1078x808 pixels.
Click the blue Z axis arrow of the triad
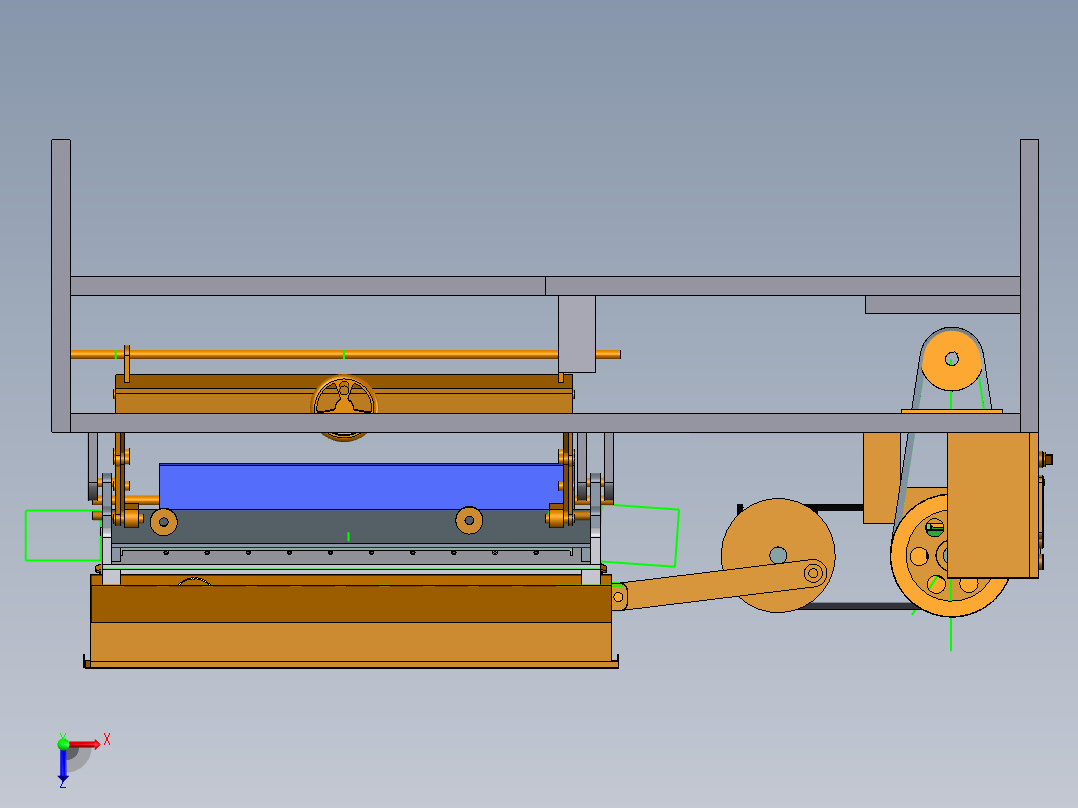[63, 765]
